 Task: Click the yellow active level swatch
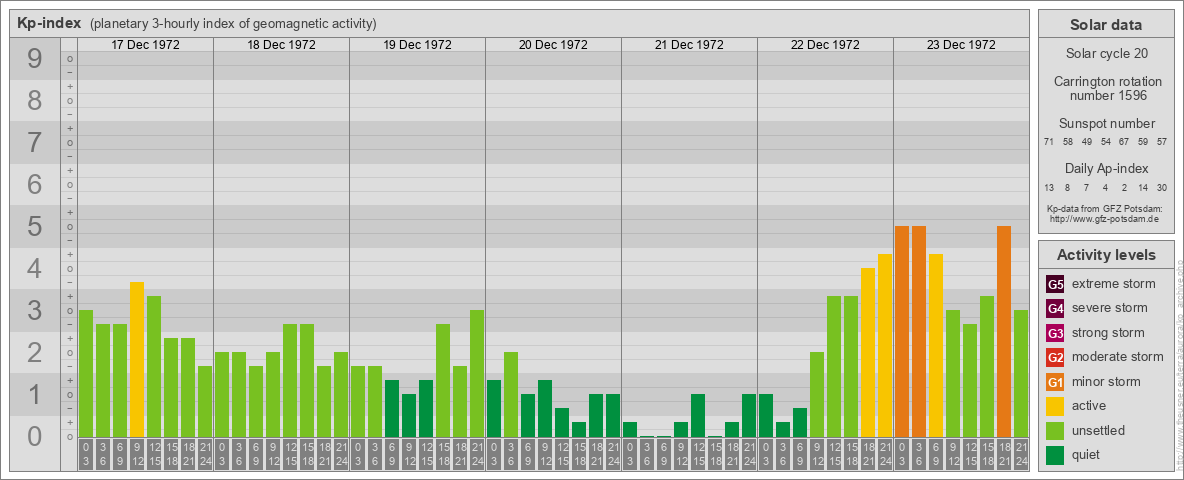pyautogui.click(x=1055, y=406)
